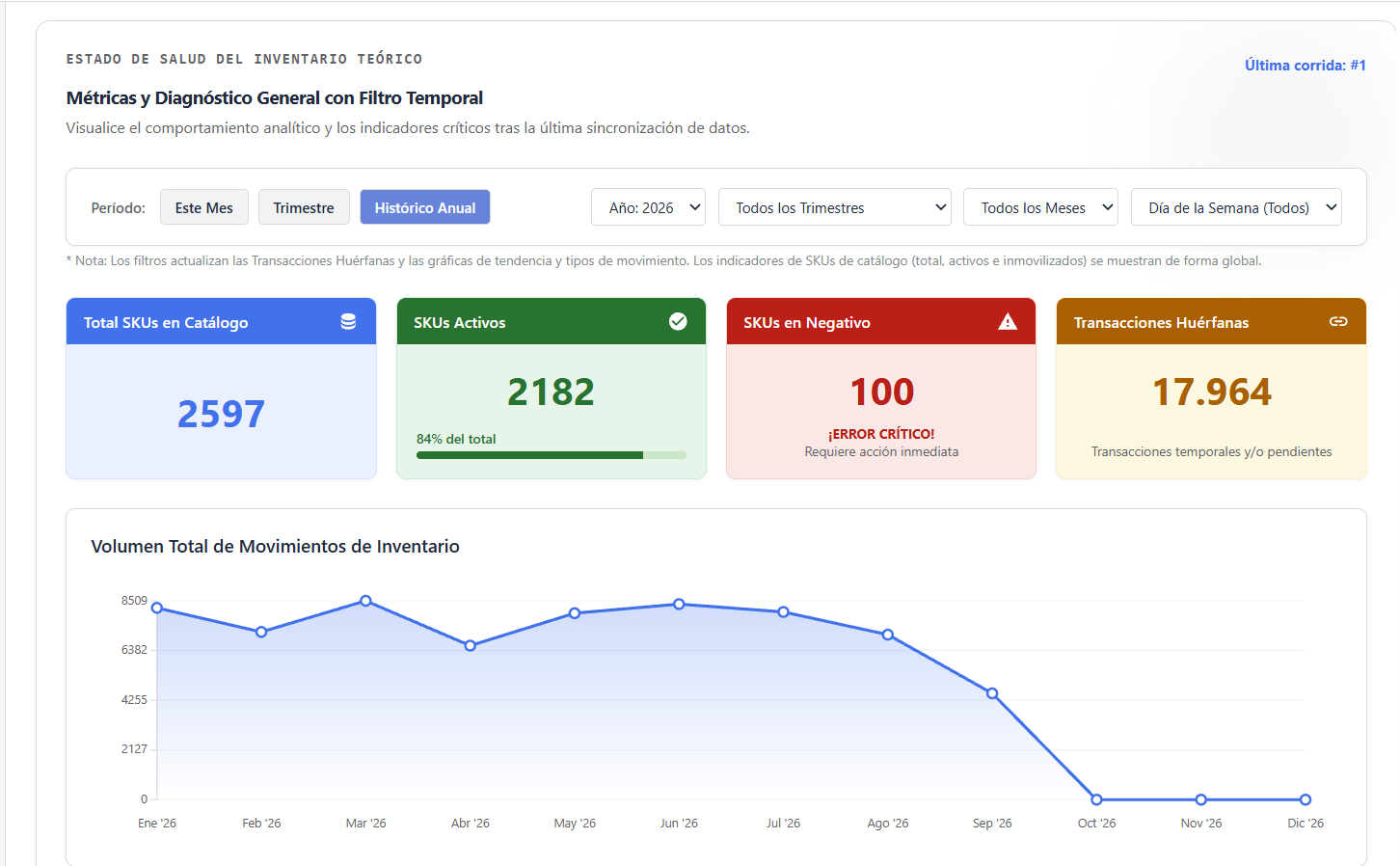Click the 84% del total label
This screenshot has width=1400, height=866.
(456, 439)
